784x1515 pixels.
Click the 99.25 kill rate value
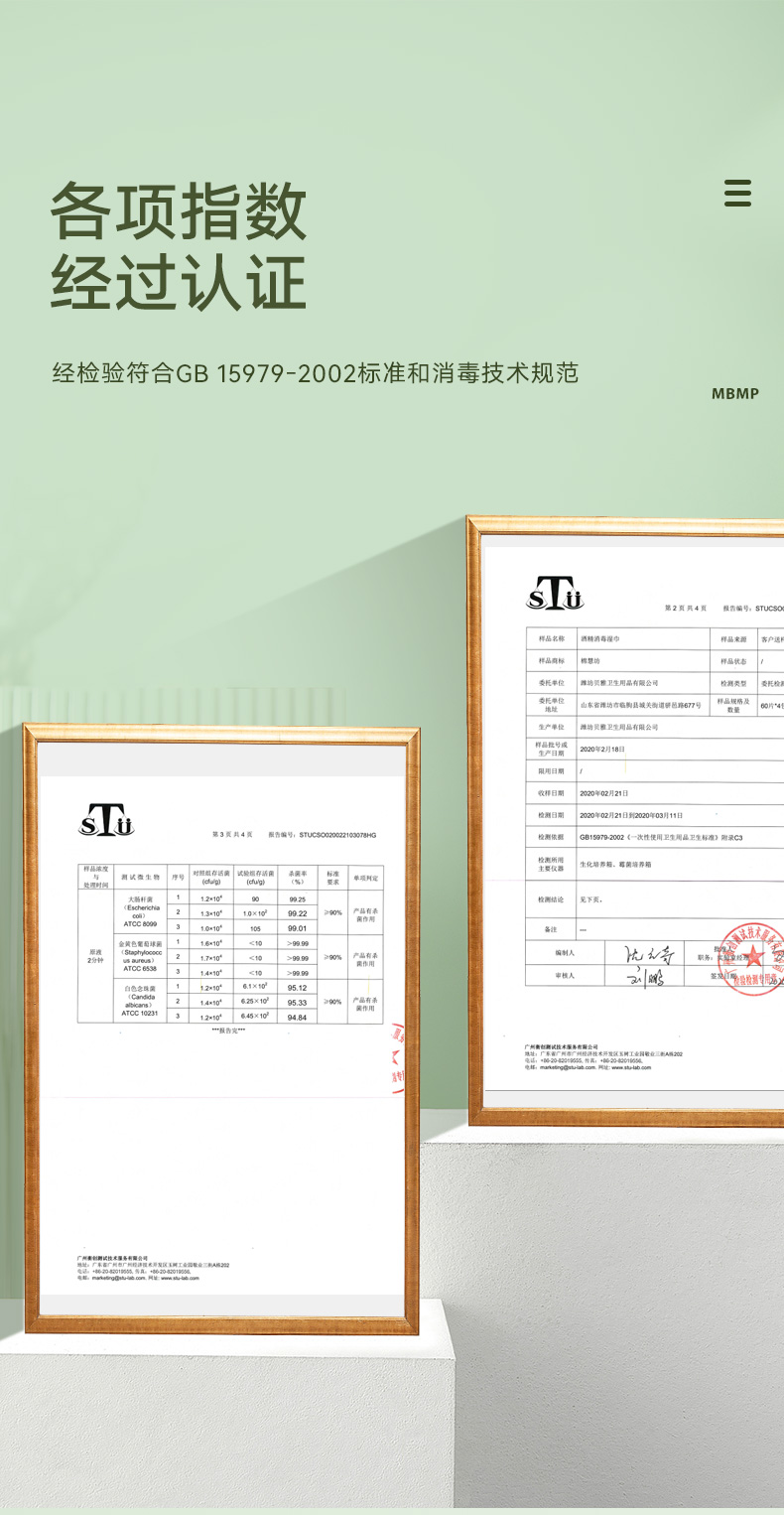click(297, 897)
